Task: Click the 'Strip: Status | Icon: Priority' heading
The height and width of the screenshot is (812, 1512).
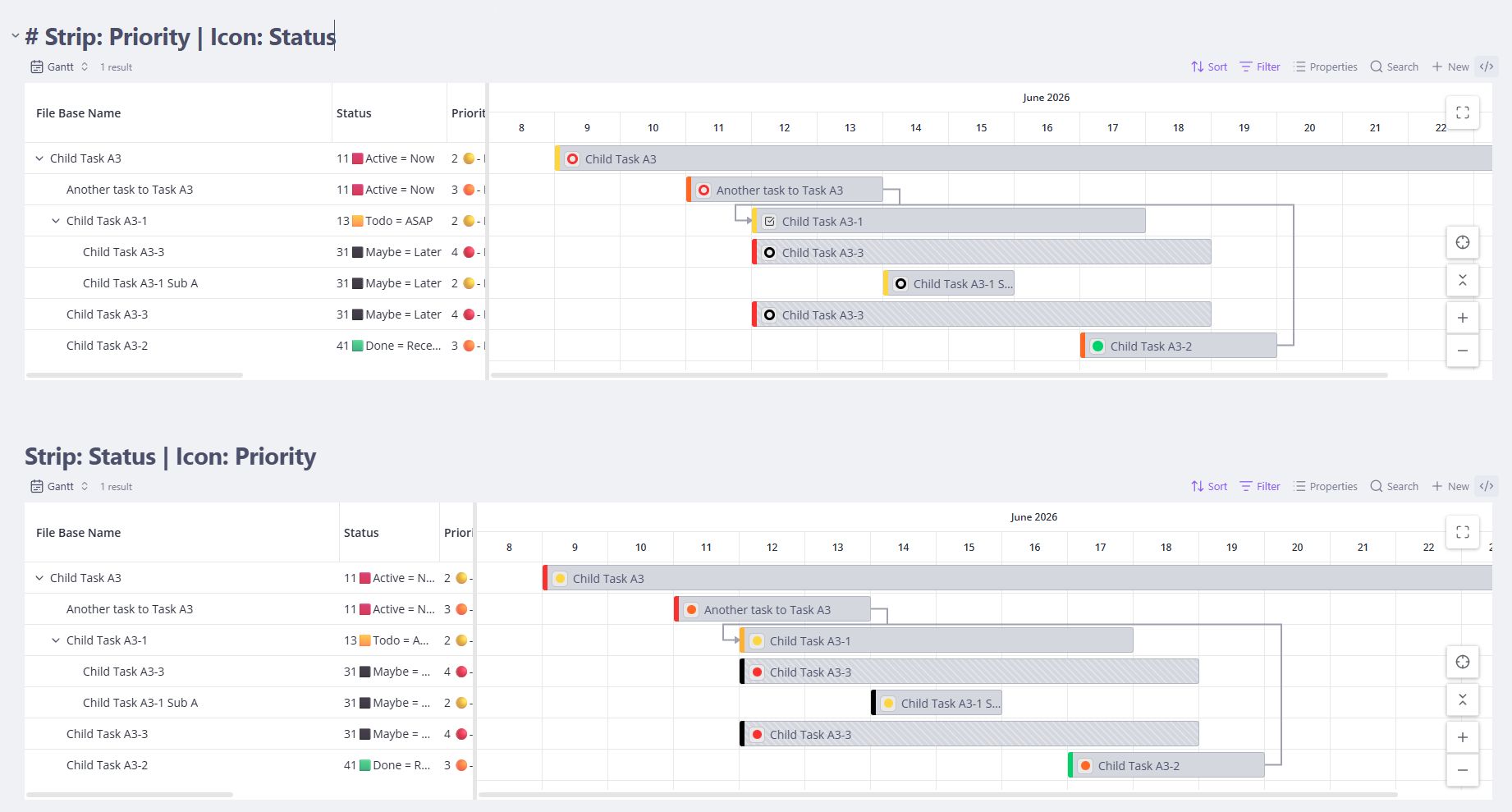Action: (x=170, y=456)
